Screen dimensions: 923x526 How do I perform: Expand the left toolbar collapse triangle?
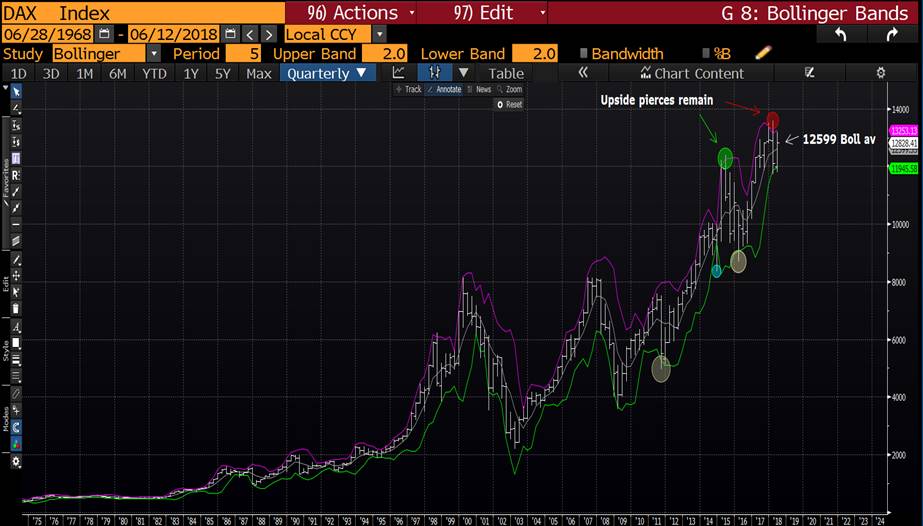(5, 88)
